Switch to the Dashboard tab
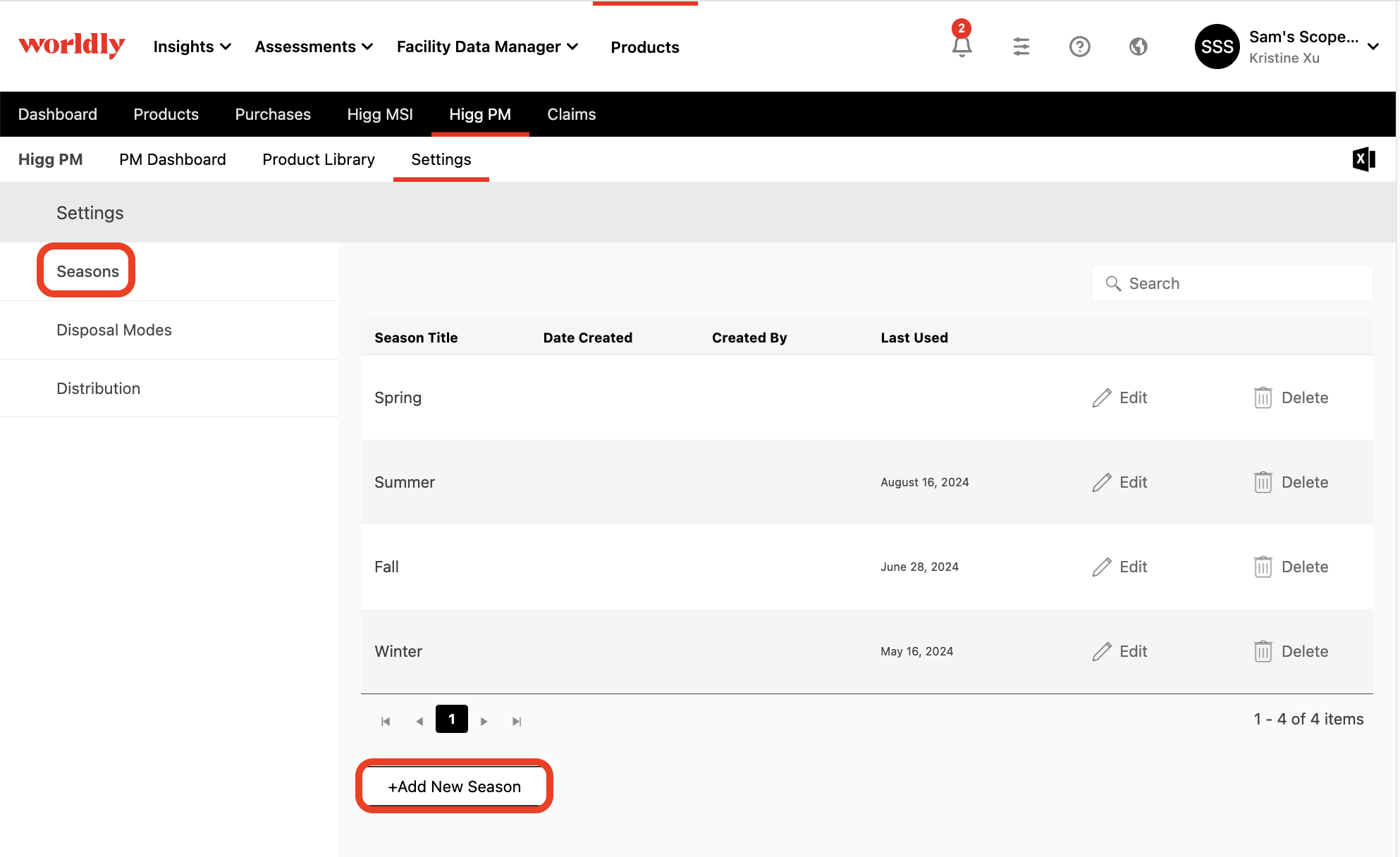This screenshot has width=1400, height=857. (x=58, y=114)
